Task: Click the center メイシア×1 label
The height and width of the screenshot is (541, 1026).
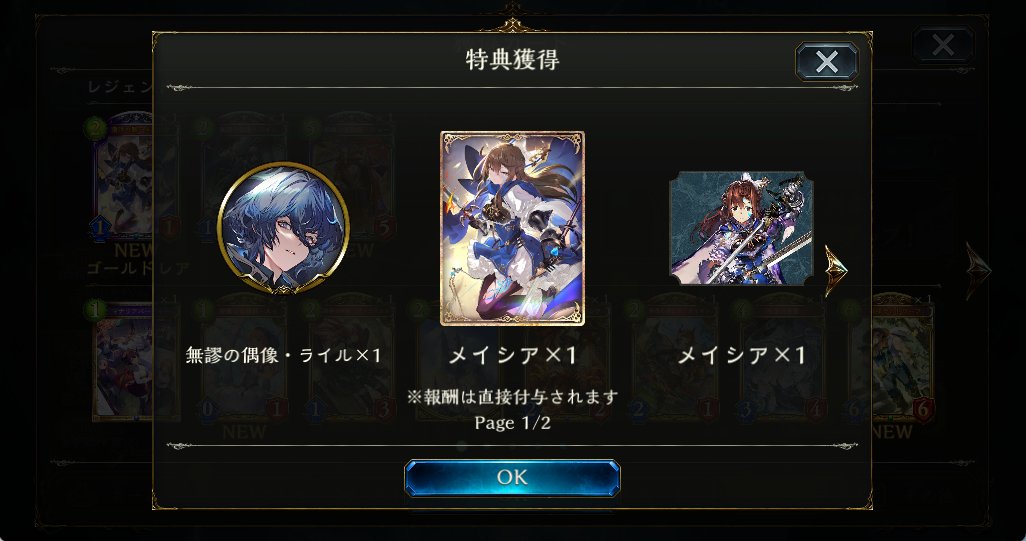Action: [512, 355]
